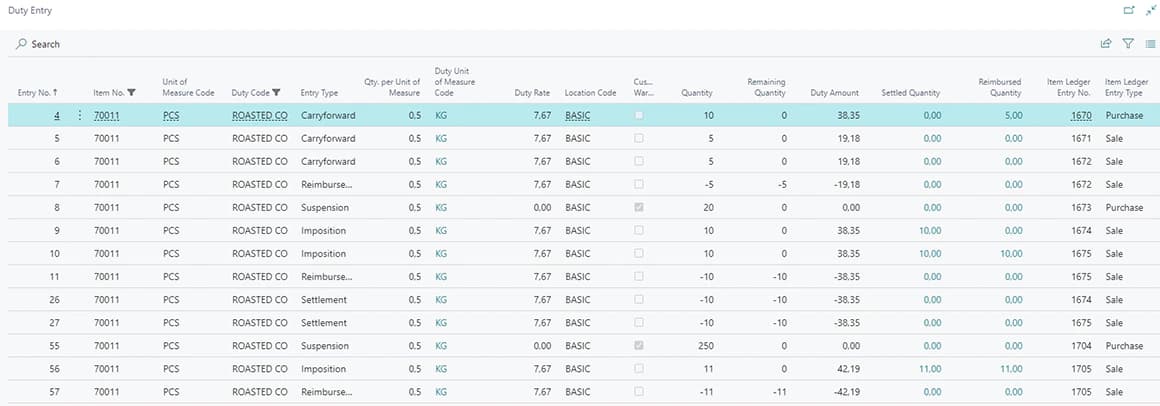The height and width of the screenshot is (406, 1160).
Task: Select BASIC location code in entry 11
Action: (x=578, y=277)
